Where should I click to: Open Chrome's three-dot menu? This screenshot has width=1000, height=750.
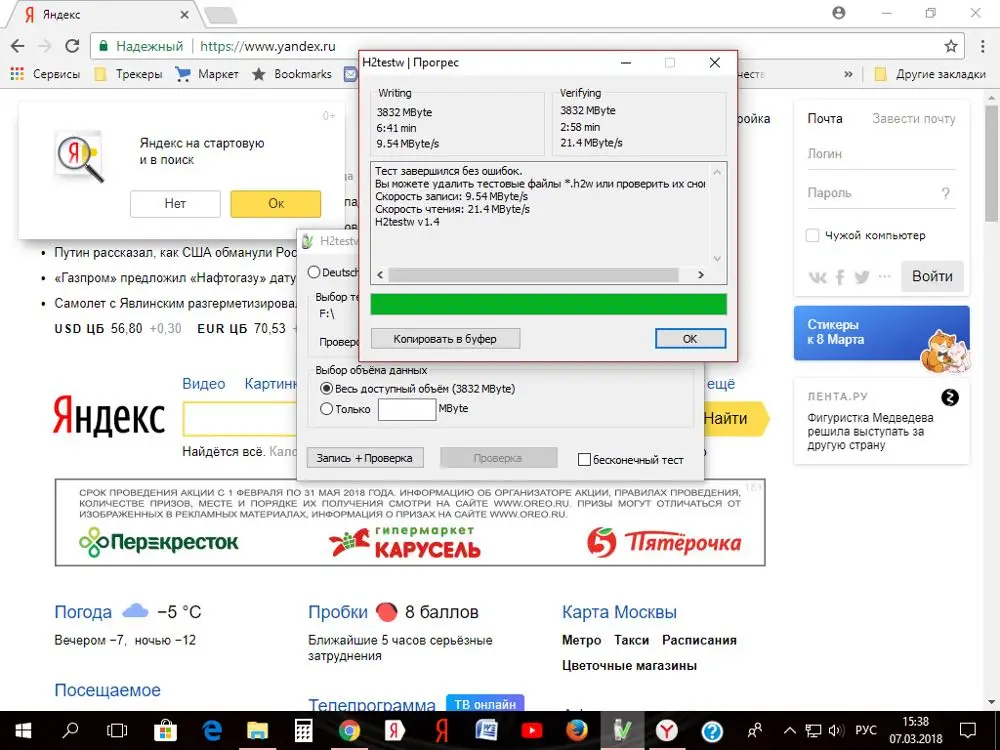(x=983, y=46)
